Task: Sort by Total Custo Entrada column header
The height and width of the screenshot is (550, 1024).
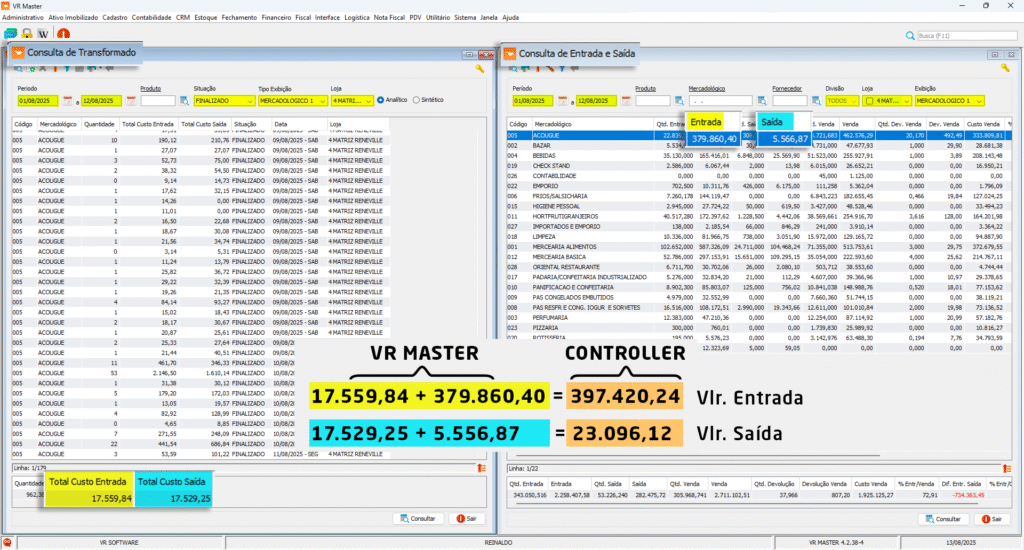Action: pyautogui.click(x=148, y=124)
